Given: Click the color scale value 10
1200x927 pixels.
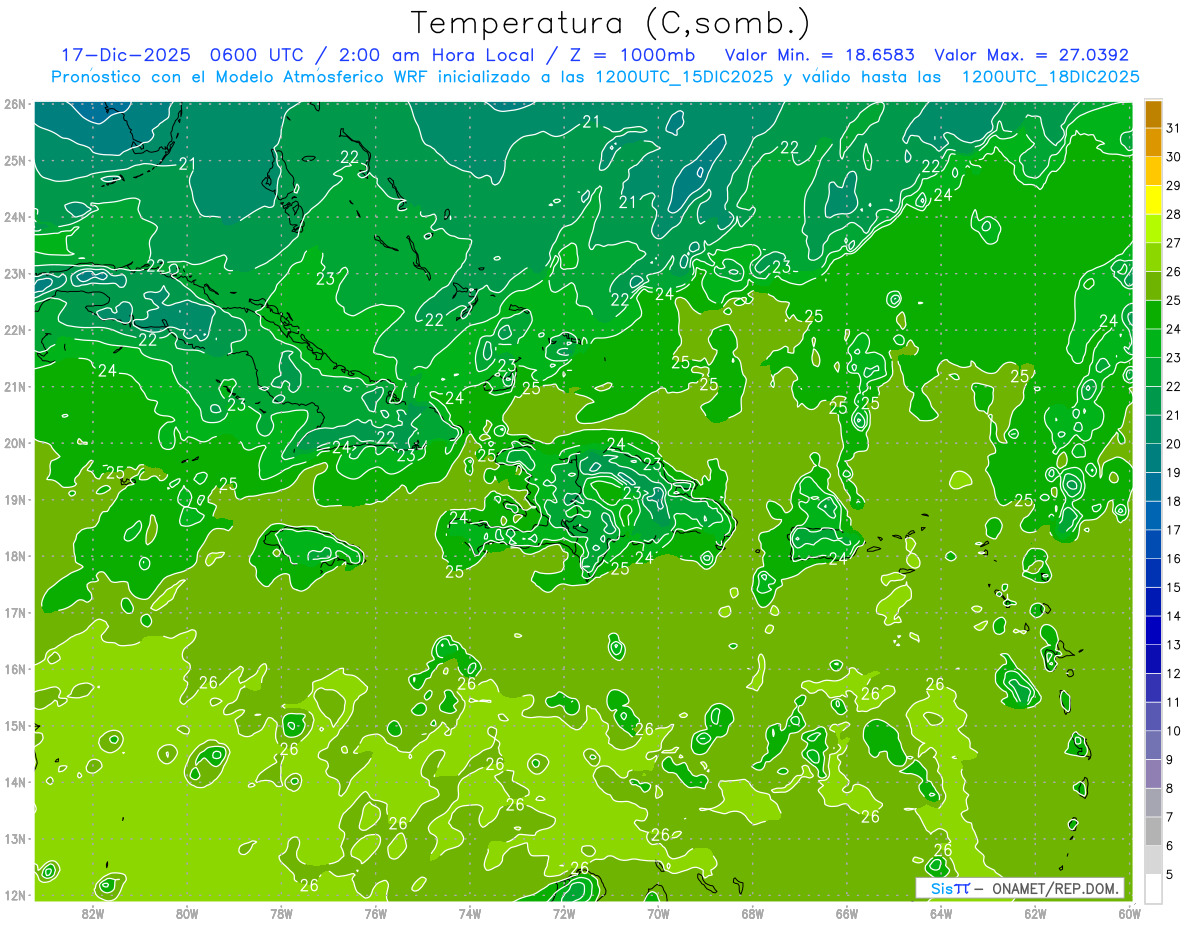Looking at the screenshot, I should (1174, 730).
